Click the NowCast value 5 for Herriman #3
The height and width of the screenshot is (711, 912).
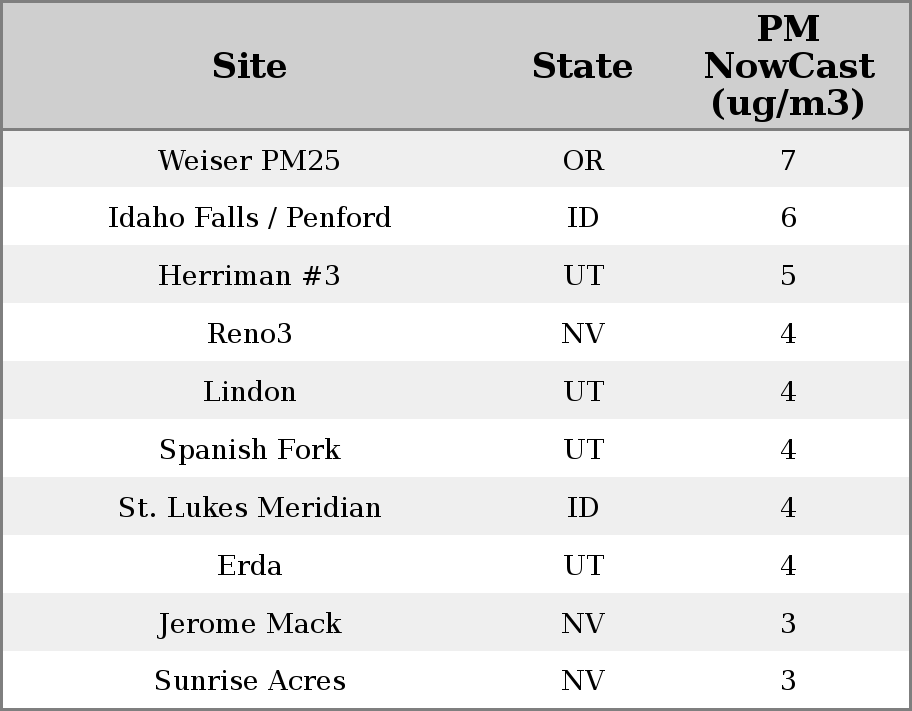pos(788,276)
